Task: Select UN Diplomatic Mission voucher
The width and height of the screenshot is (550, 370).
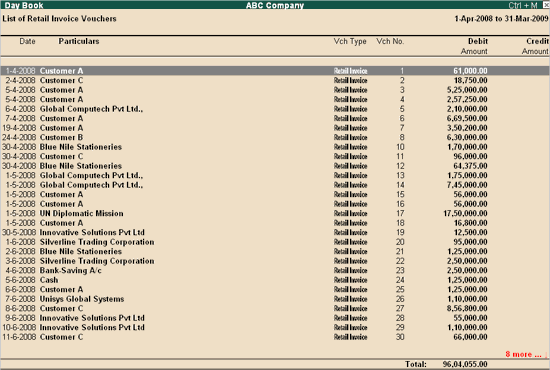Action: click(275, 213)
